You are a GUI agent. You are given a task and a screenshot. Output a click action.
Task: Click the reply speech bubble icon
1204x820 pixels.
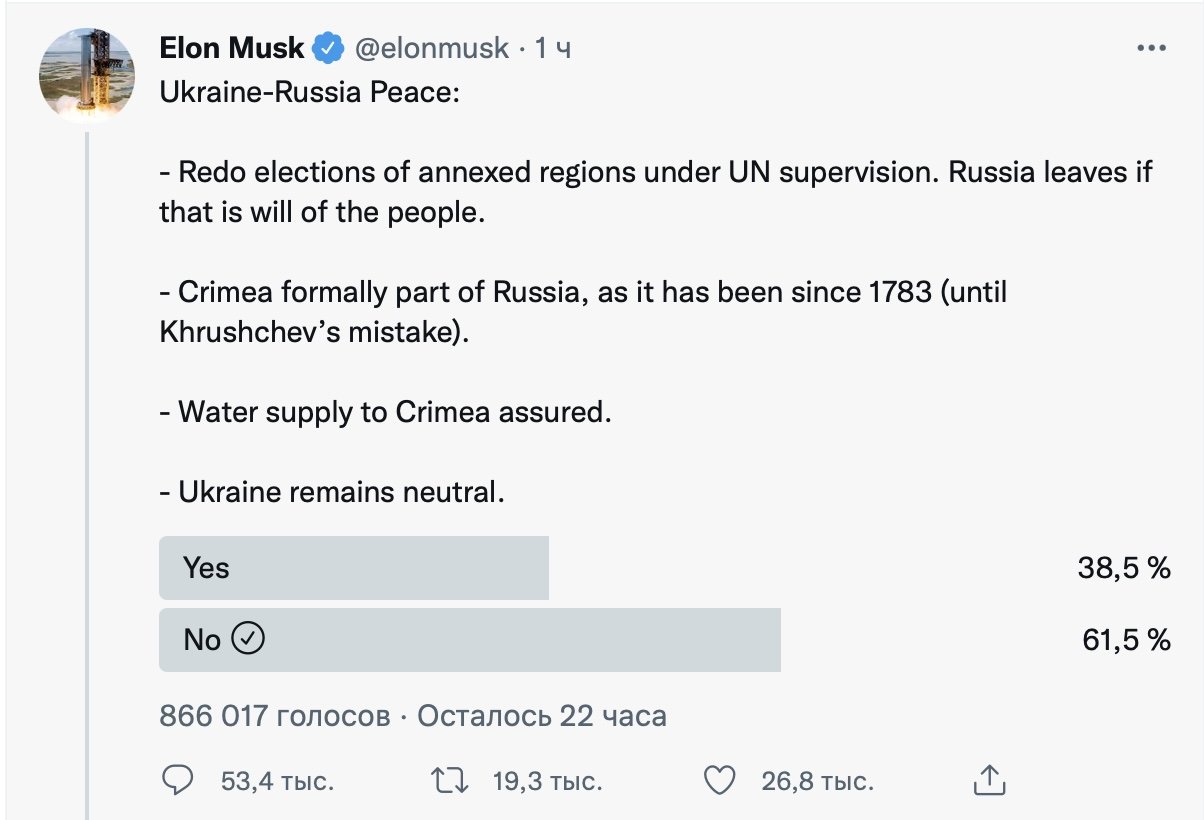tap(177, 780)
